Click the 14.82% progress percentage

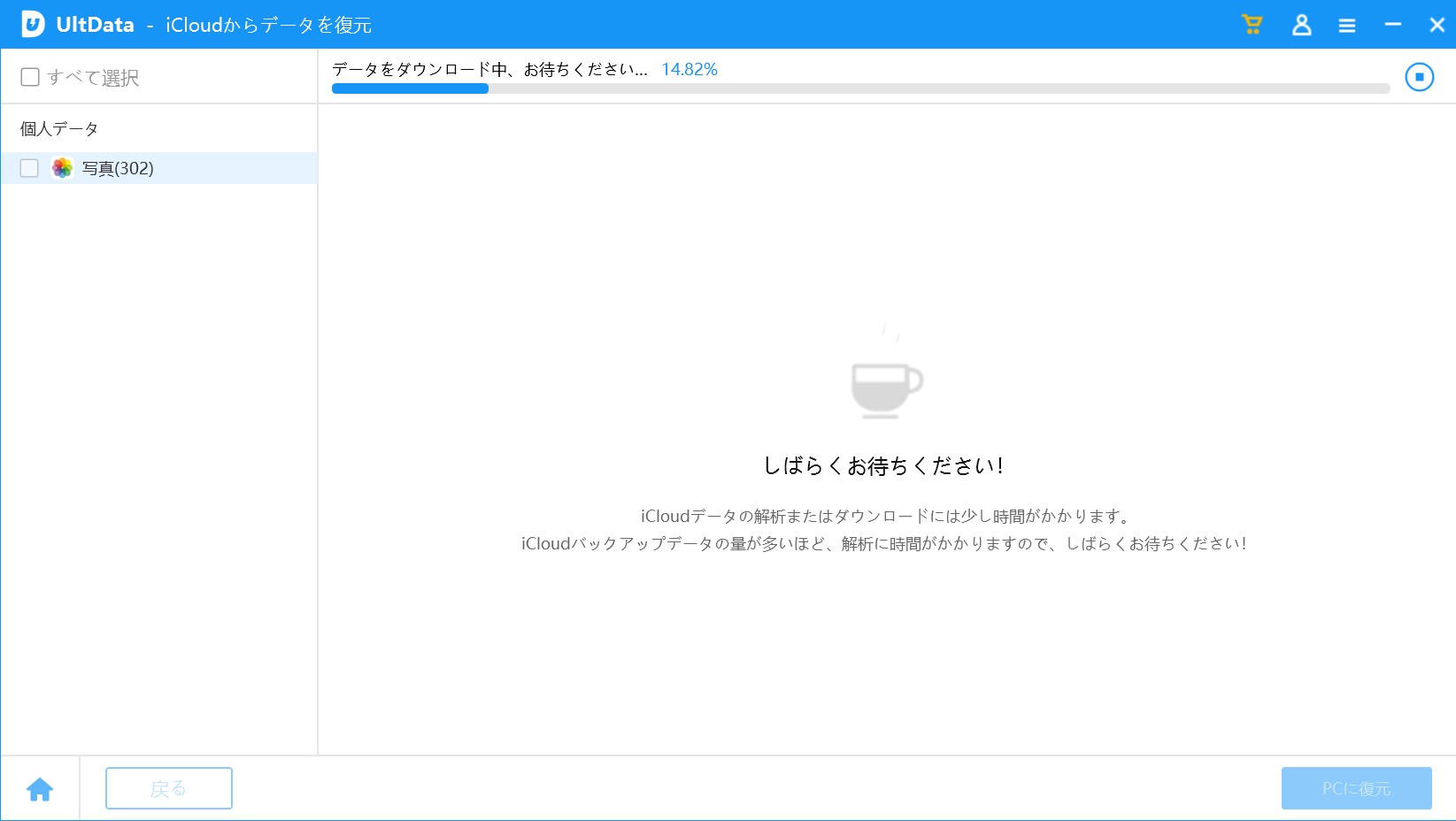(689, 69)
